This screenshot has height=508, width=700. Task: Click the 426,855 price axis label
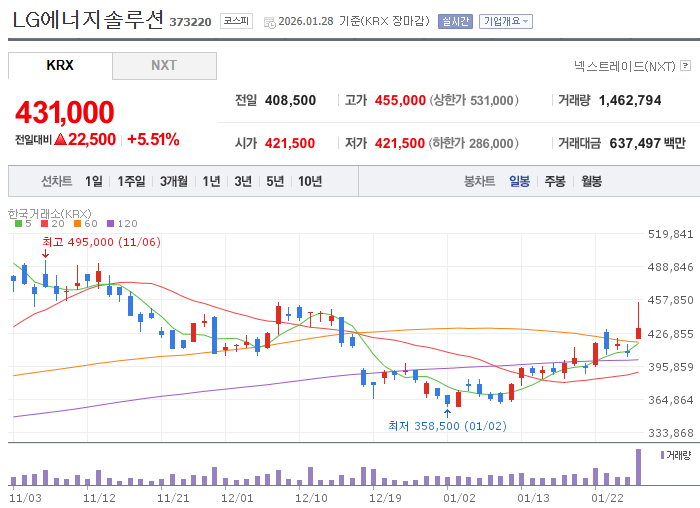coord(671,334)
